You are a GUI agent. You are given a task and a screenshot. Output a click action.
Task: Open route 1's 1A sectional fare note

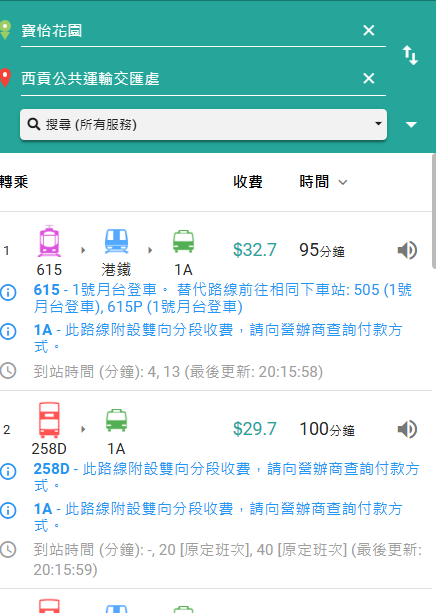point(218,338)
